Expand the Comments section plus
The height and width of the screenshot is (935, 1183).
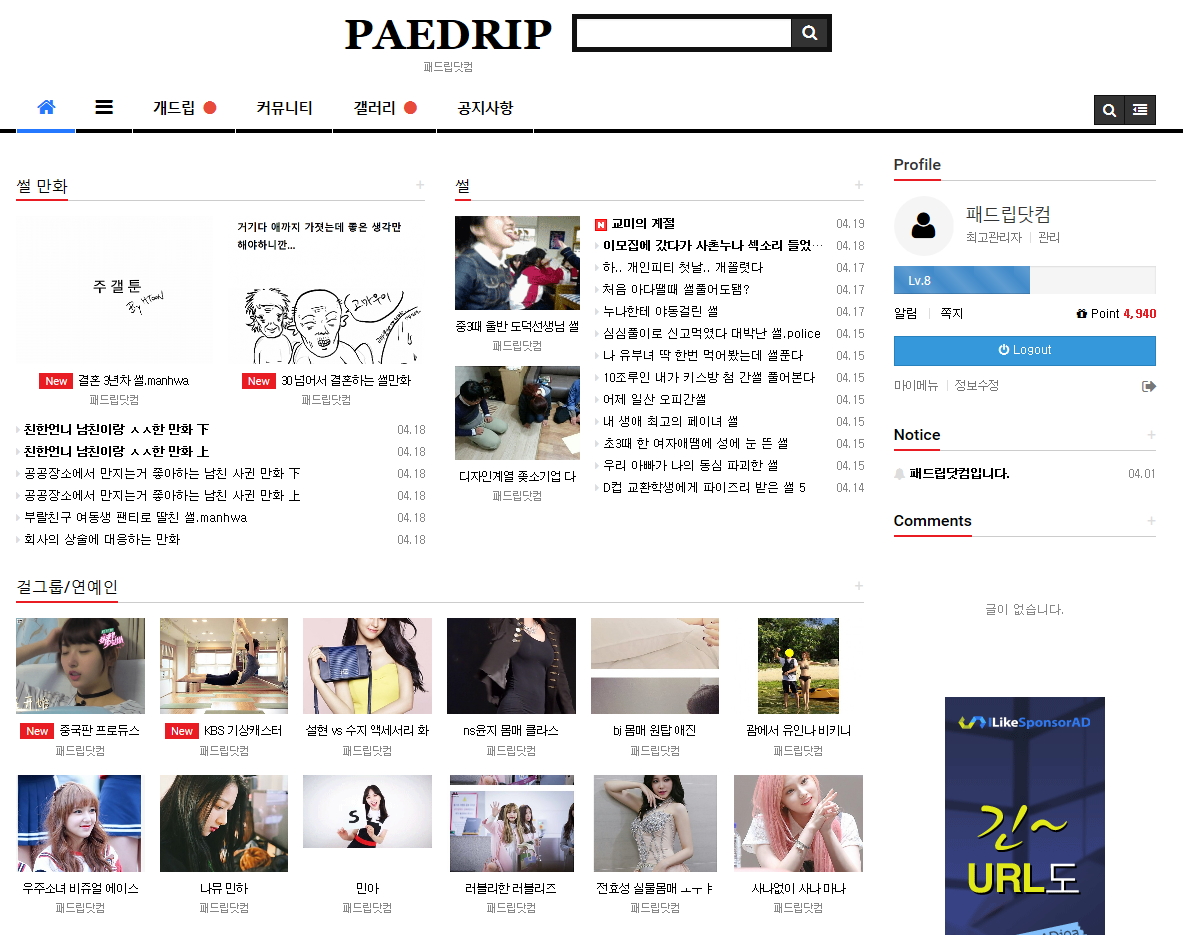click(x=1151, y=521)
